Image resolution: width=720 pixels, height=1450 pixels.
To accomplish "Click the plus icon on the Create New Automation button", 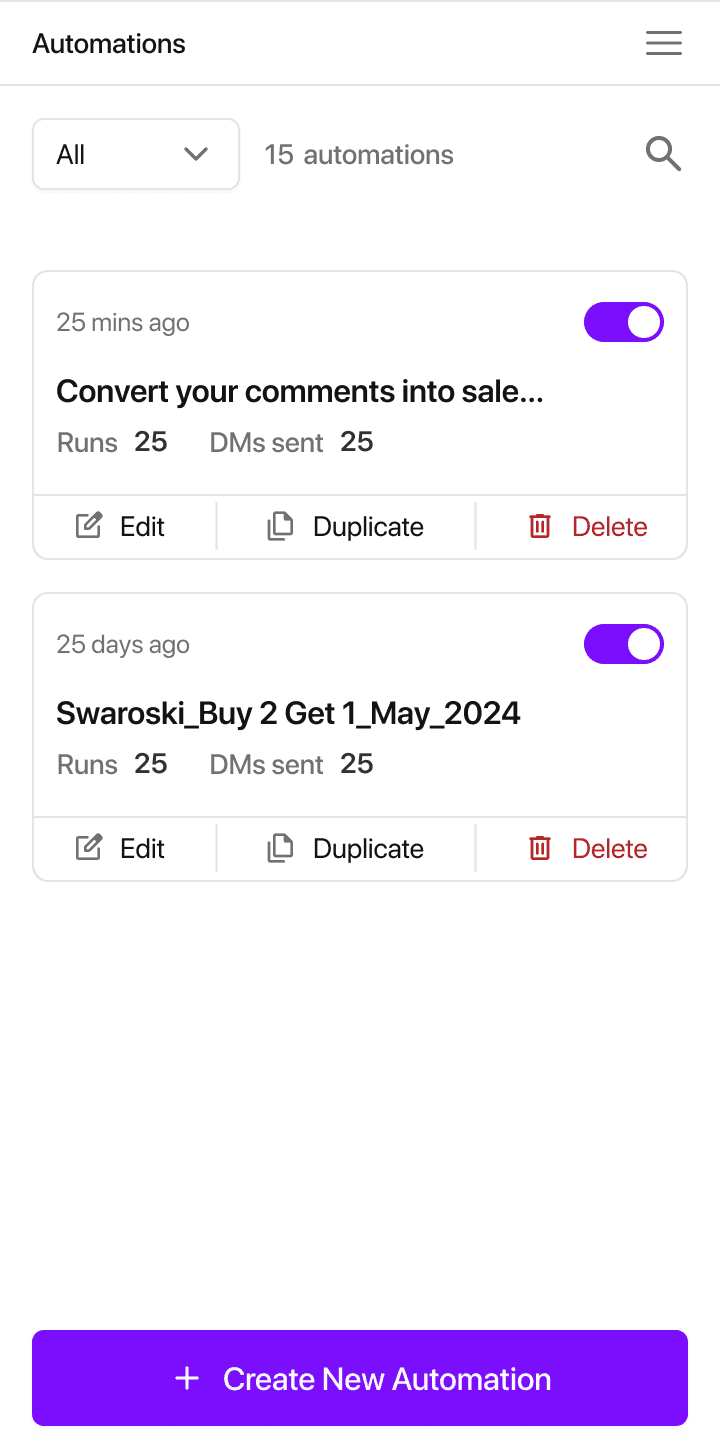I will [x=187, y=1379].
